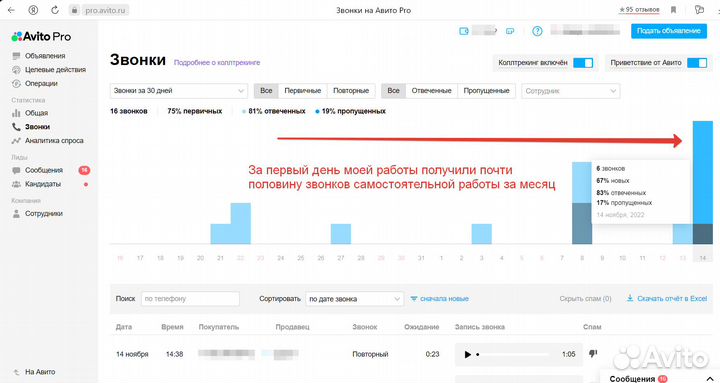The width and height of the screenshot is (720, 383).
Task: Click the Сообщения chat bubble icon
Action: tap(17, 170)
